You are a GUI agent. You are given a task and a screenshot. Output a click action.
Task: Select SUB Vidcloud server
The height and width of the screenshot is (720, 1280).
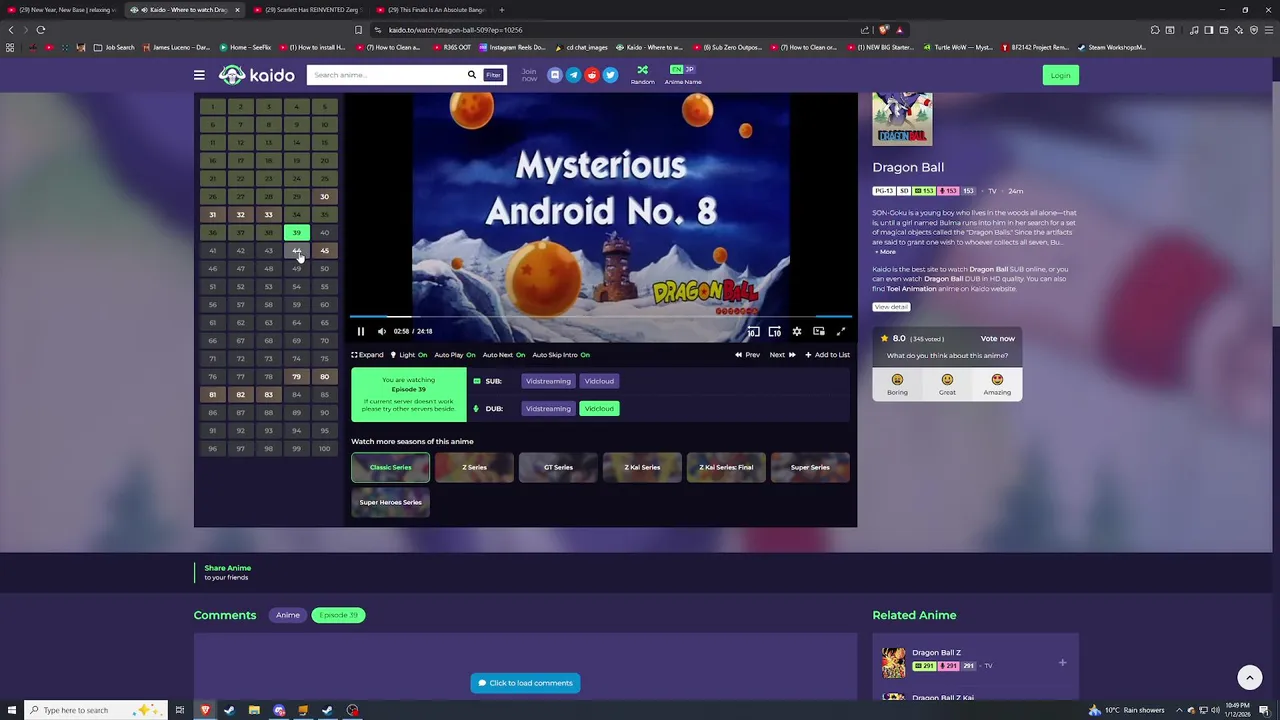599,381
